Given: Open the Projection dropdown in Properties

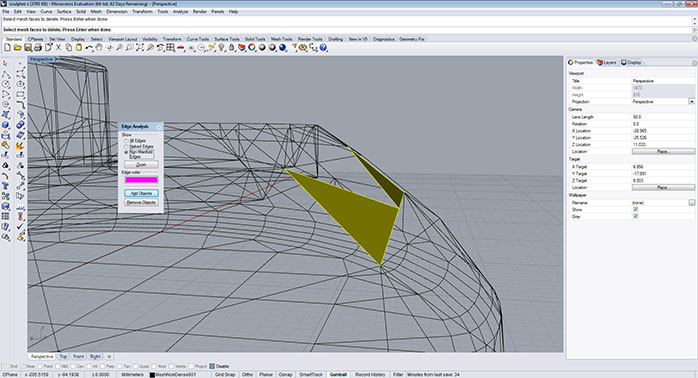Looking at the screenshot, I should (691, 102).
